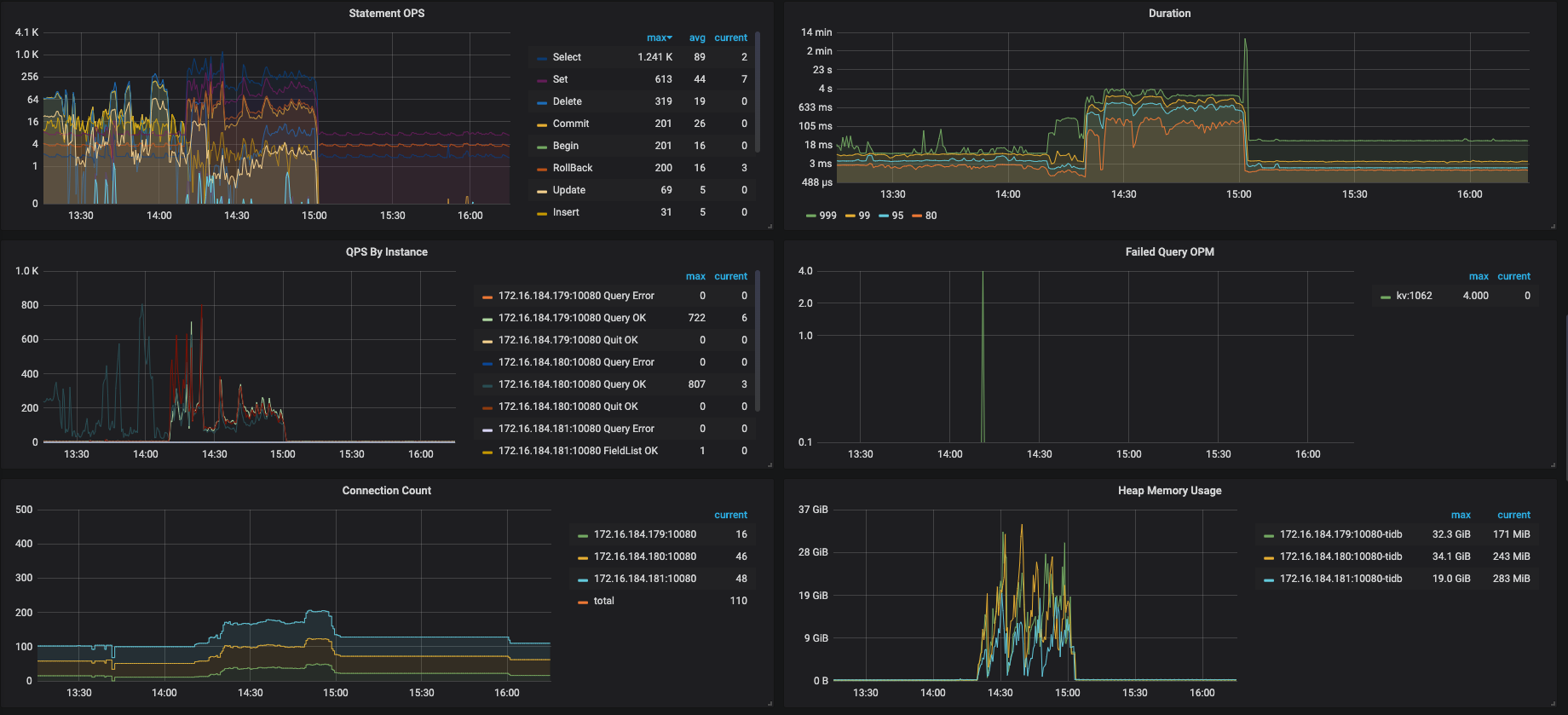This screenshot has height=715, width=1568.
Task: Sort Heap Memory Usage legend by max
Action: pyautogui.click(x=1461, y=515)
